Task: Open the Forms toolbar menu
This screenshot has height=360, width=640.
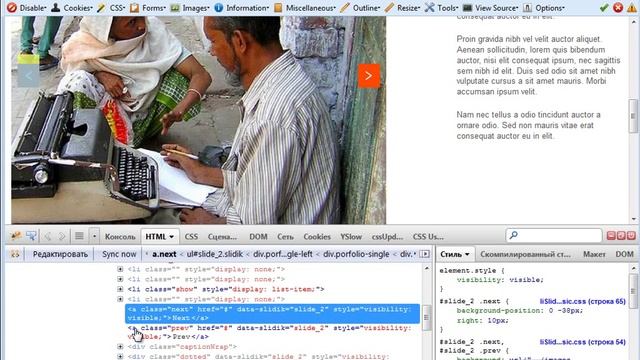Action: coord(148,8)
